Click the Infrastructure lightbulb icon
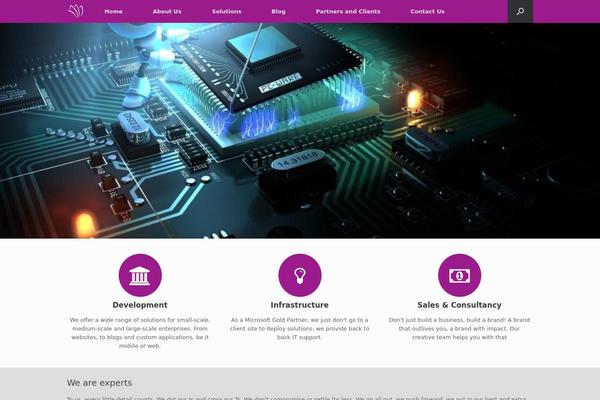600x400 pixels. [300, 275]
